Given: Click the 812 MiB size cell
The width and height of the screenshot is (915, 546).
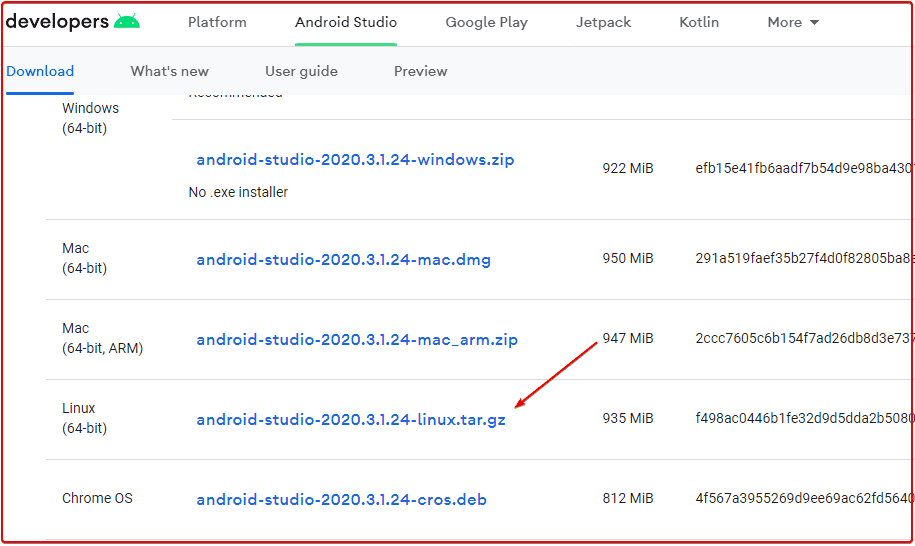Looking at the screenshot, I should click(x=628, y=498).
